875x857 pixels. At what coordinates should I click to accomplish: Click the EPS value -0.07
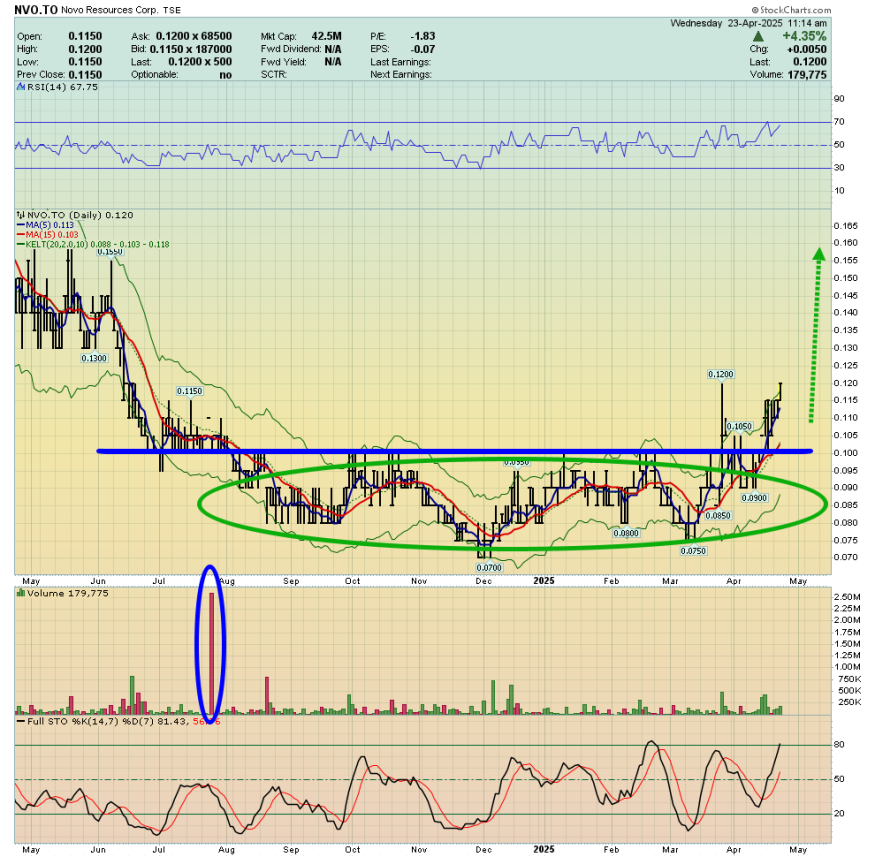point(423,49)
